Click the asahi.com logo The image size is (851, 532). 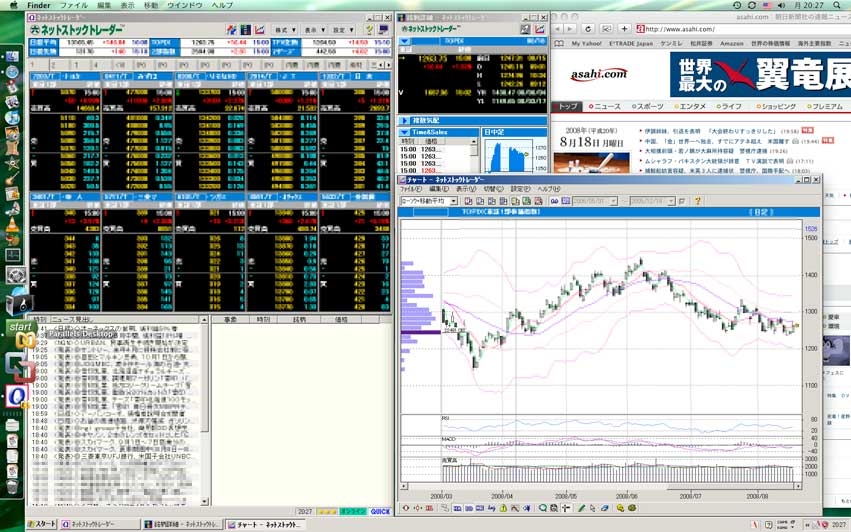[x=599, y=74]
